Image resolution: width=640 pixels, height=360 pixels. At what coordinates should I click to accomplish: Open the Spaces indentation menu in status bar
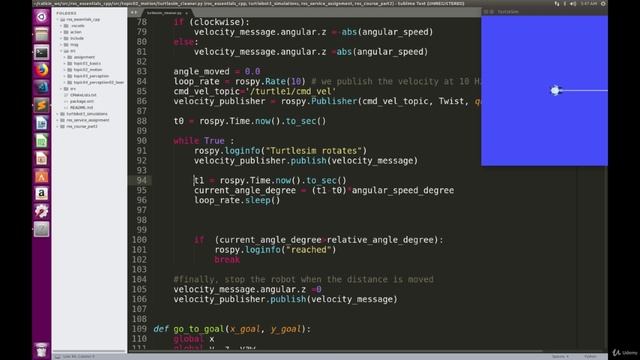[x=560, y=356]
